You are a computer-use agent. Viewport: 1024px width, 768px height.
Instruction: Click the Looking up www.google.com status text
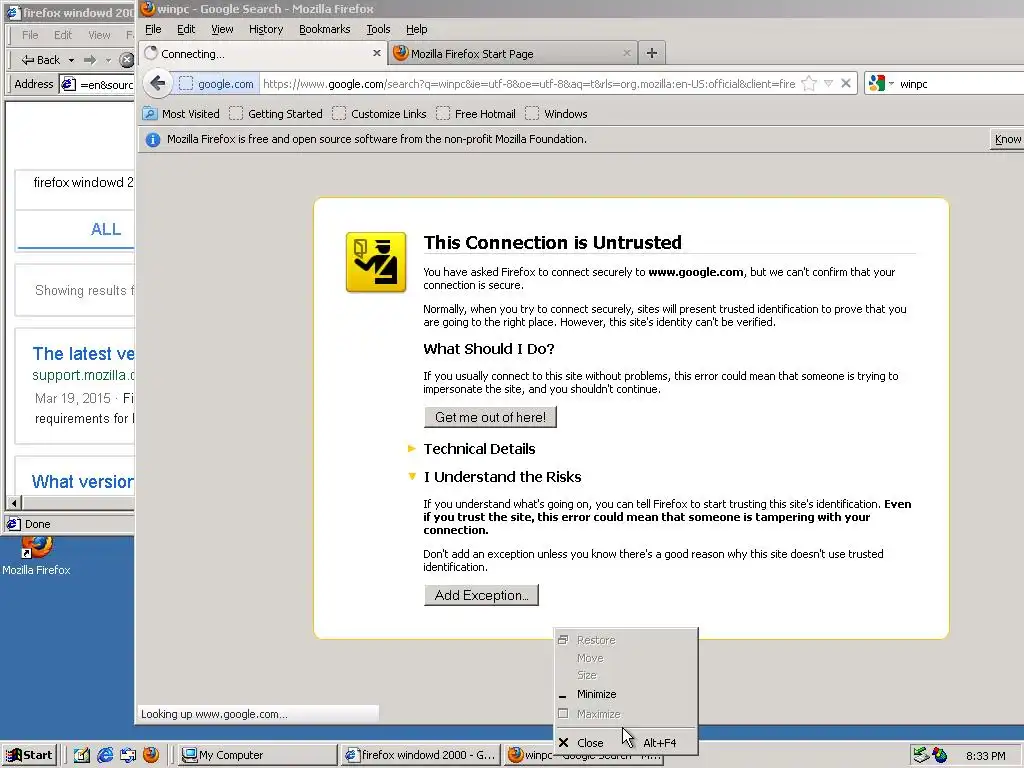[214, 714]
